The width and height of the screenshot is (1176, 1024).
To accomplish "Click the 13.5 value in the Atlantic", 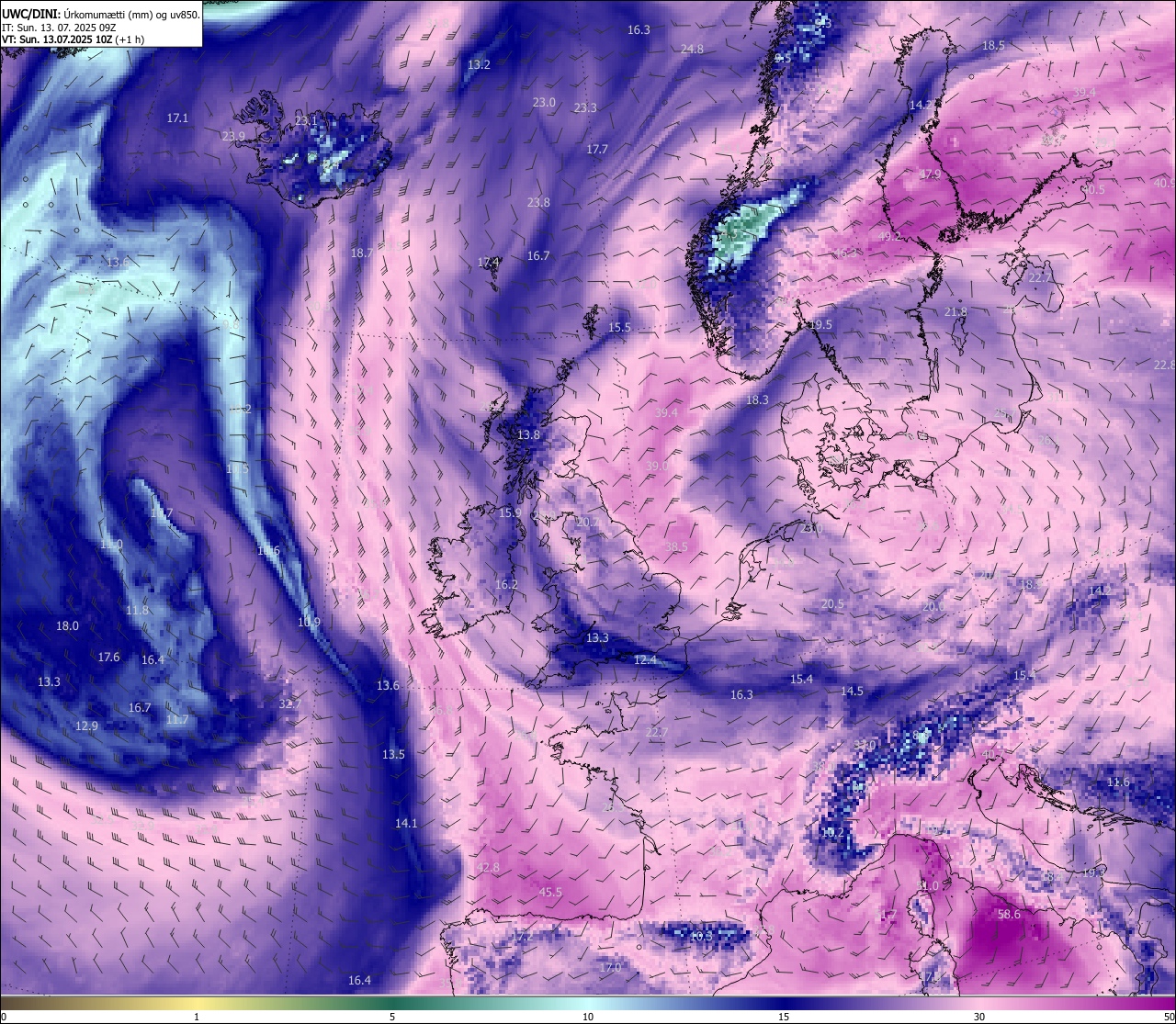I will (393, 754).
